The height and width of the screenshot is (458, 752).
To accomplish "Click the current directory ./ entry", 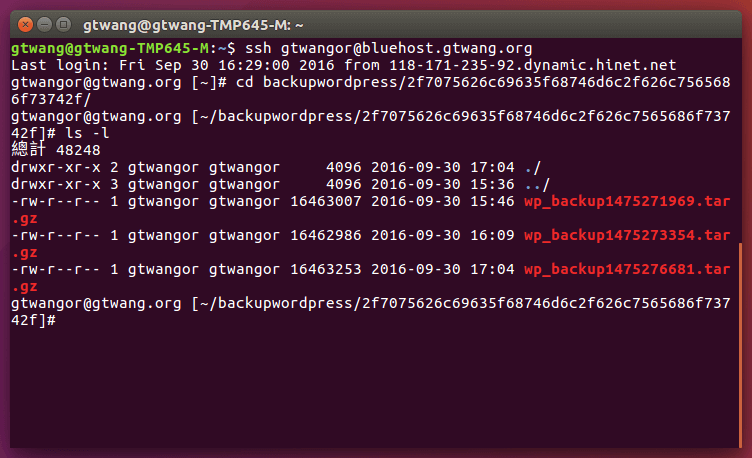I will (530, 167).
